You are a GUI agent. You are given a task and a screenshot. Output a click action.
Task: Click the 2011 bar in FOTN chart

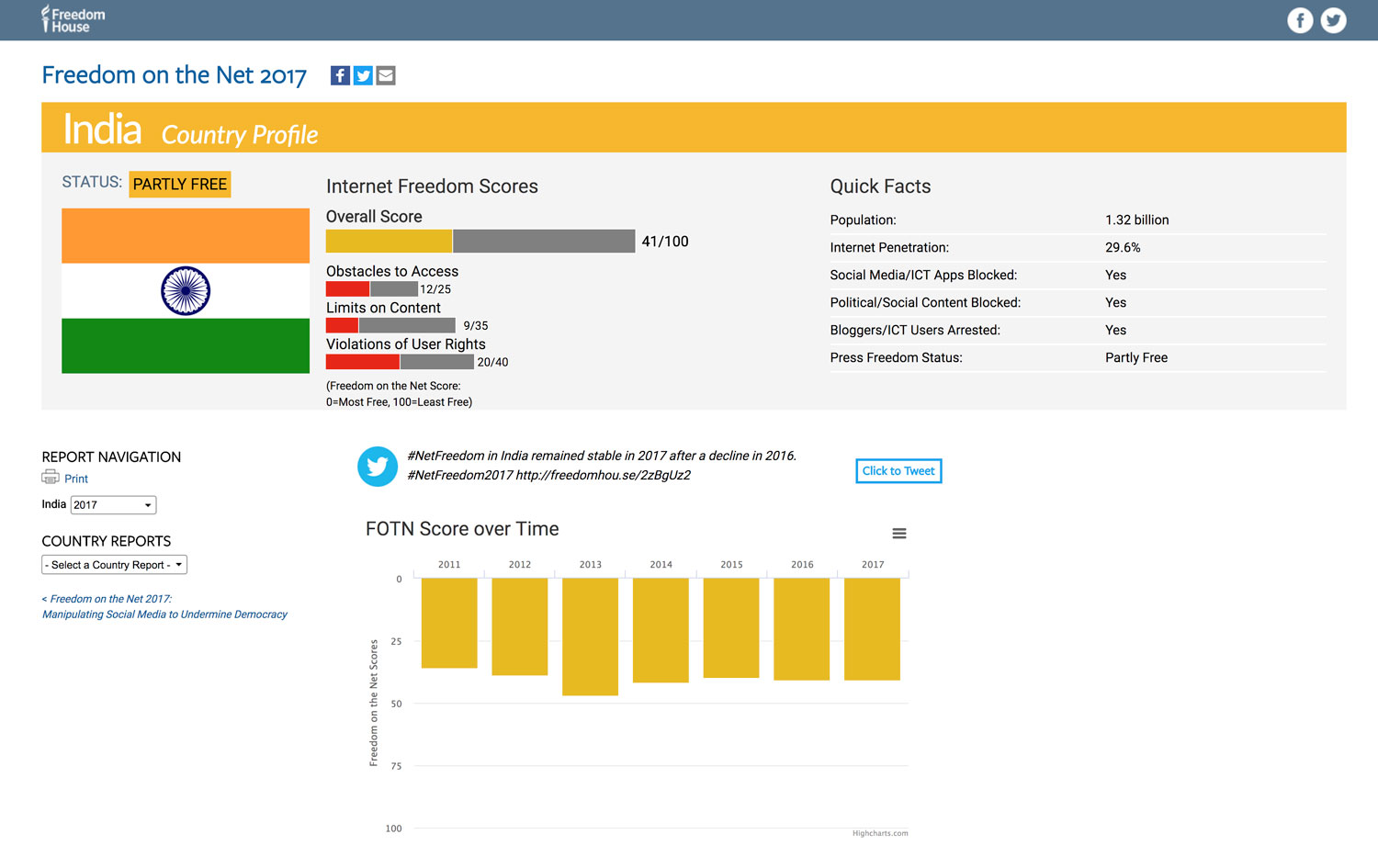point(449,622)
